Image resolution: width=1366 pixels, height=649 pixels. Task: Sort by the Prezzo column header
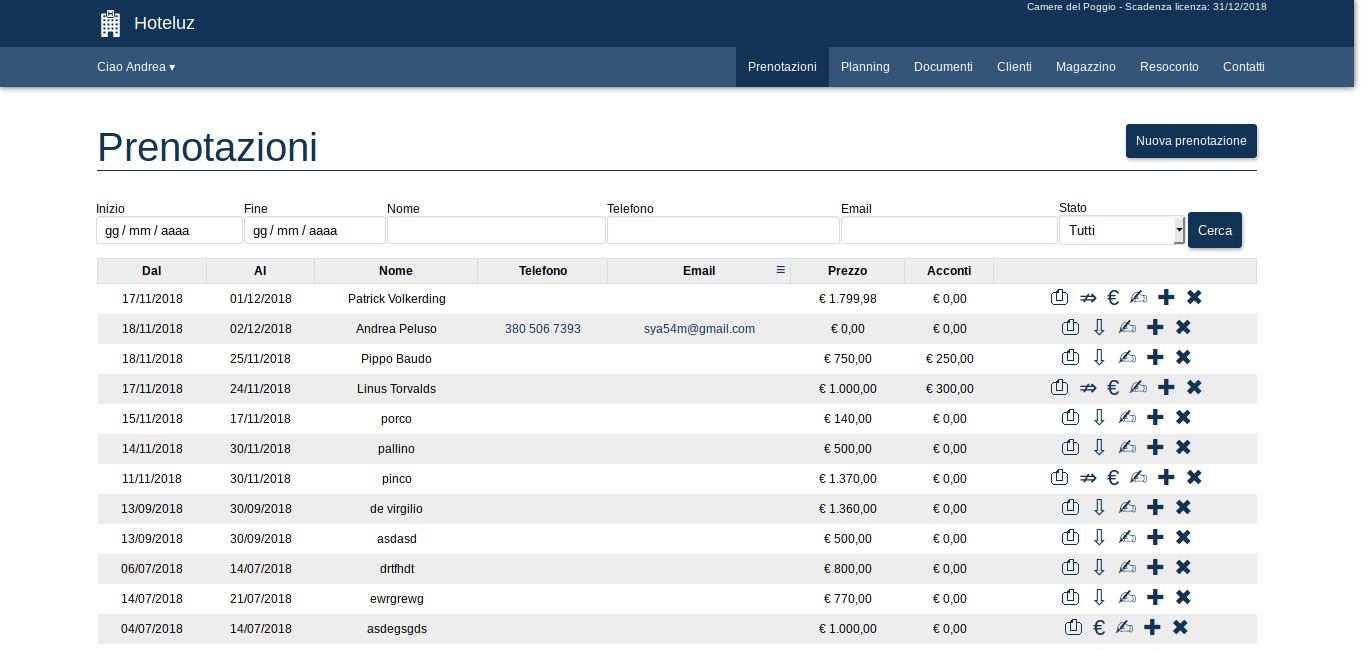(x=847, y=271)
